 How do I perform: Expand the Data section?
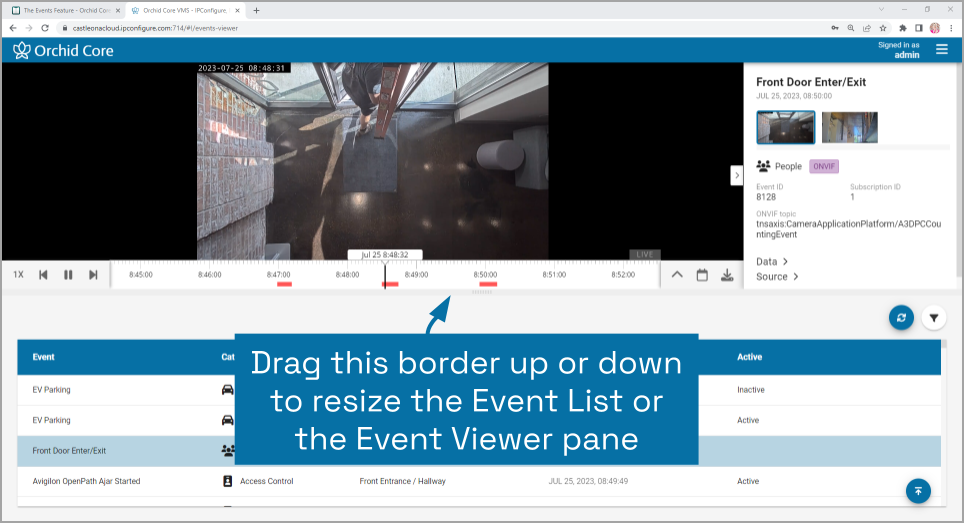pyautogui.click(x=772, y=262)
